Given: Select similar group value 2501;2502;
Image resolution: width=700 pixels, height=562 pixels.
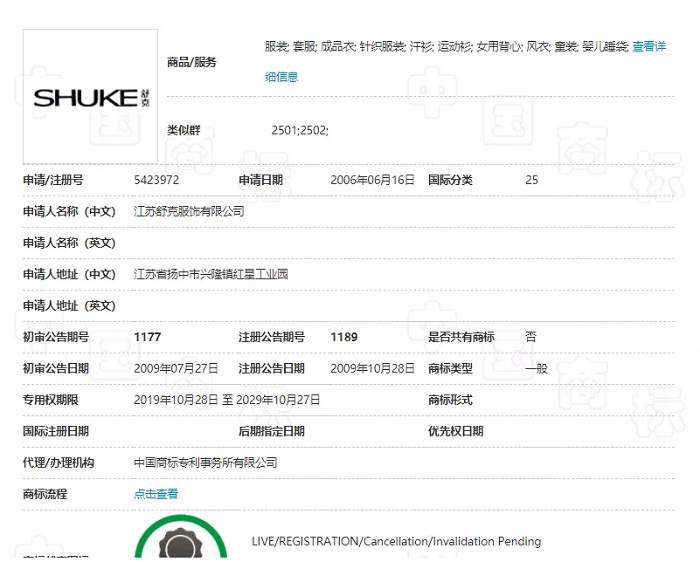Looking at the screenshot, I should click(x=300, y=130).
